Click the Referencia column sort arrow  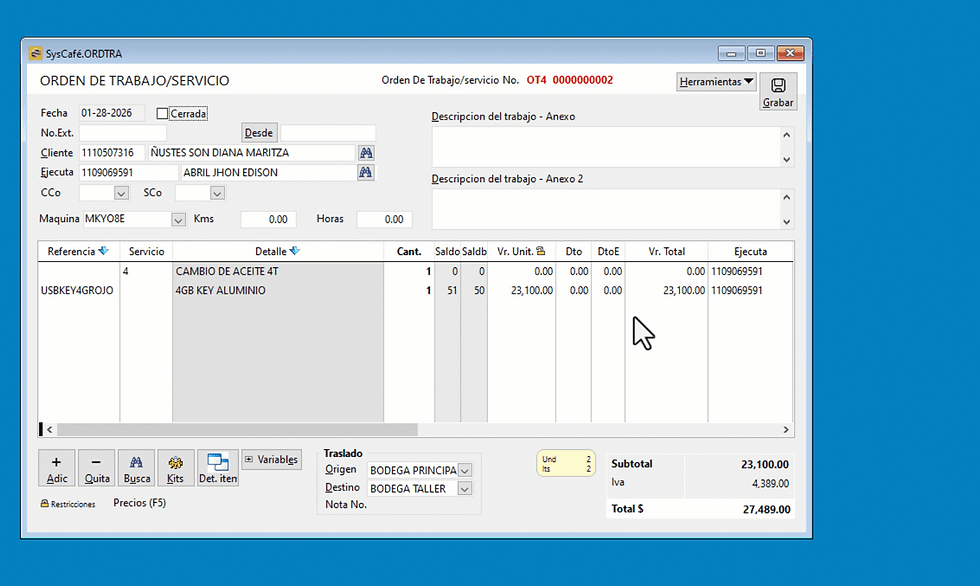(x=104, y=251)
